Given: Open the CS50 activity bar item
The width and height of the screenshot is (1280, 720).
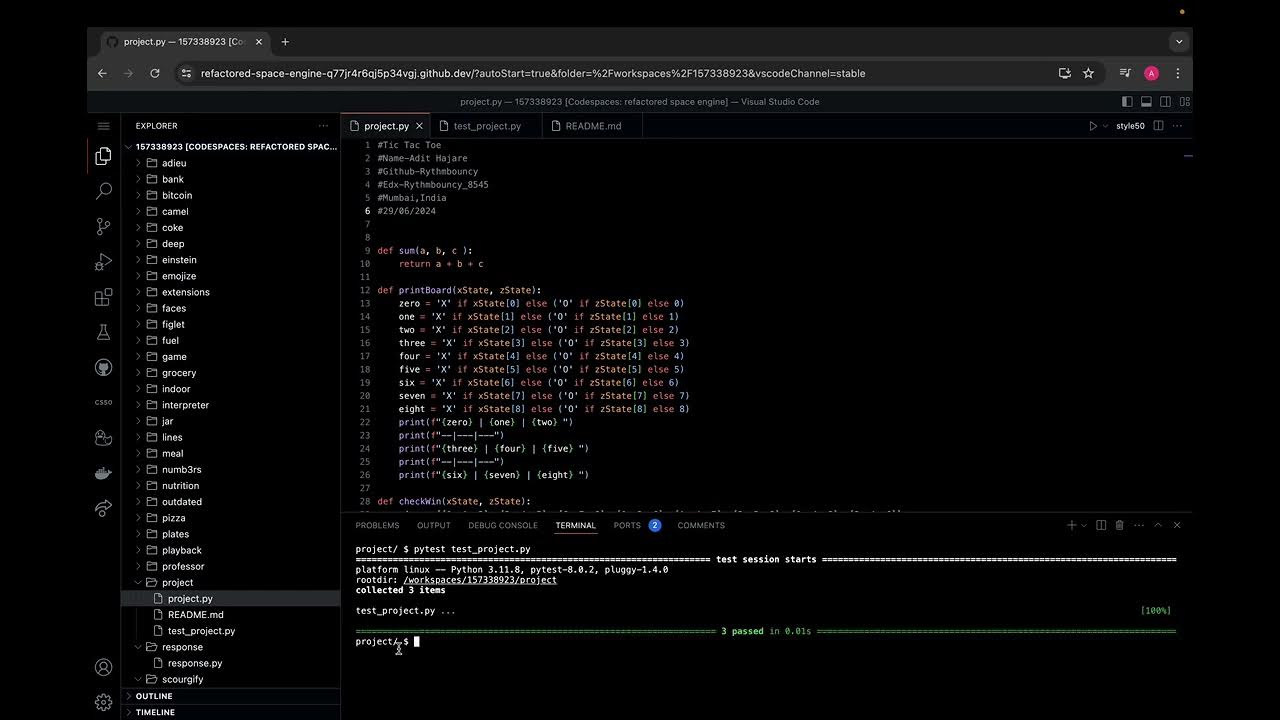Looking at the screenshot, I should click(103, 402).
